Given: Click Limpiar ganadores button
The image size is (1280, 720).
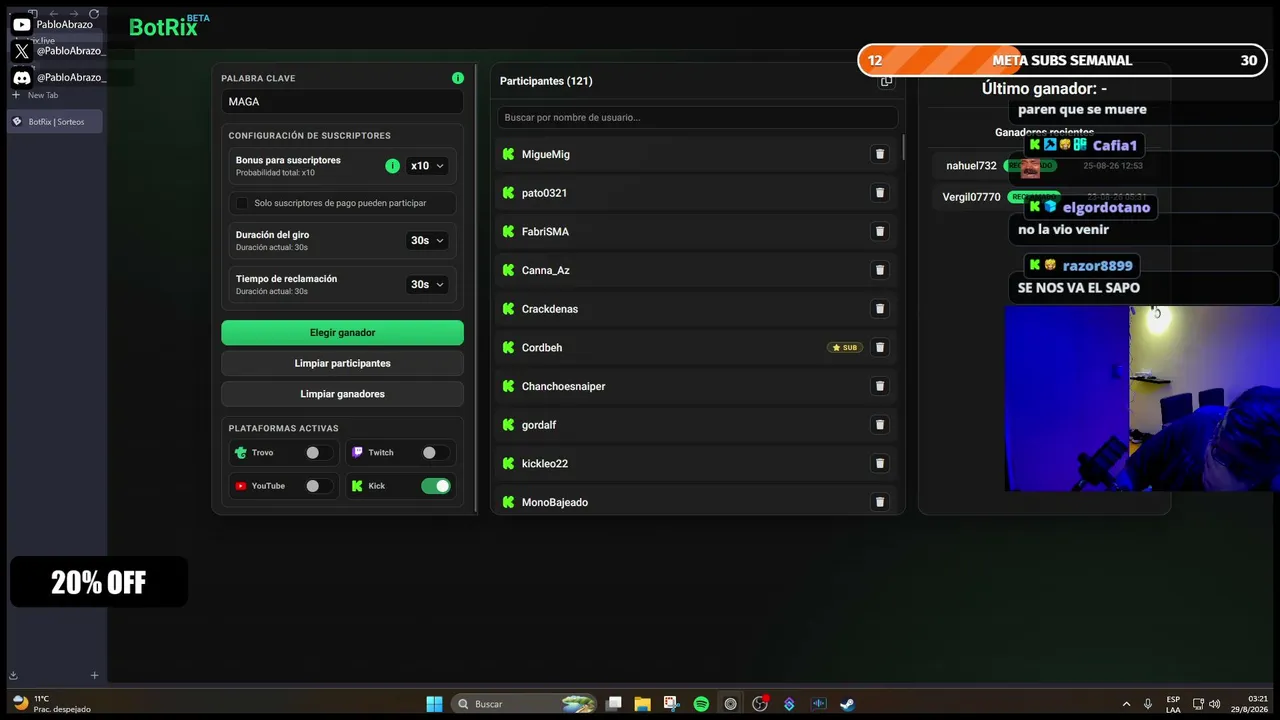Looking at the screenshot, I should point(342,394).
